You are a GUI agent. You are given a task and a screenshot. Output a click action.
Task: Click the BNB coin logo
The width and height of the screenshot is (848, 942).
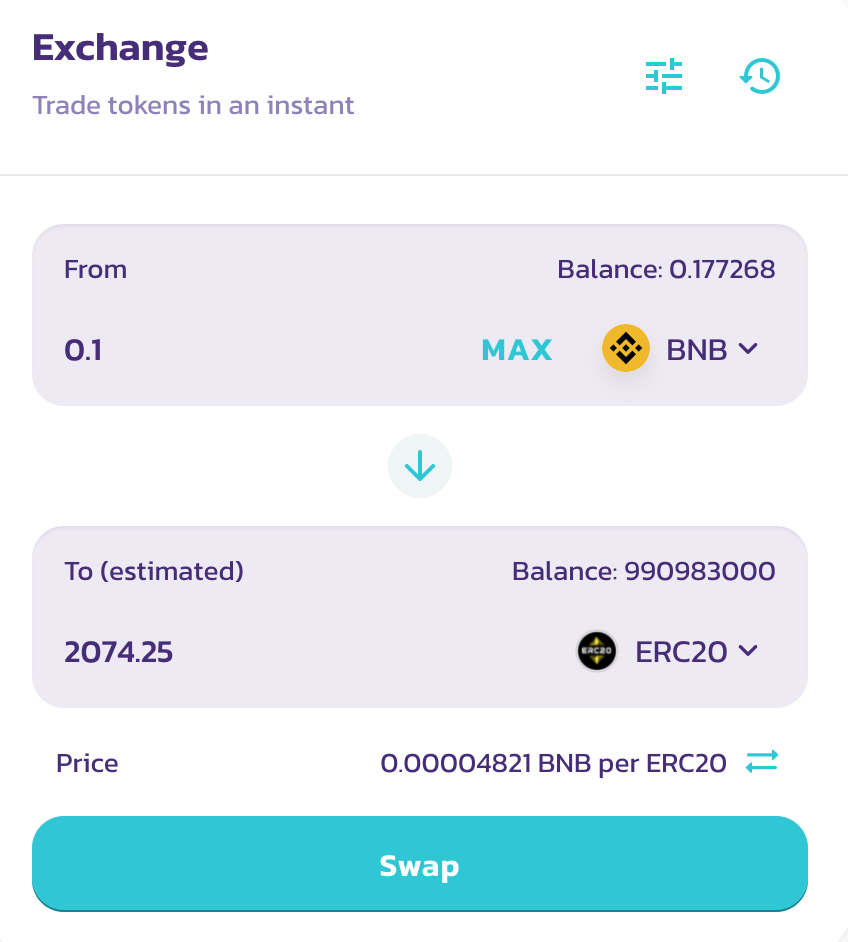(x=626, y=348)
